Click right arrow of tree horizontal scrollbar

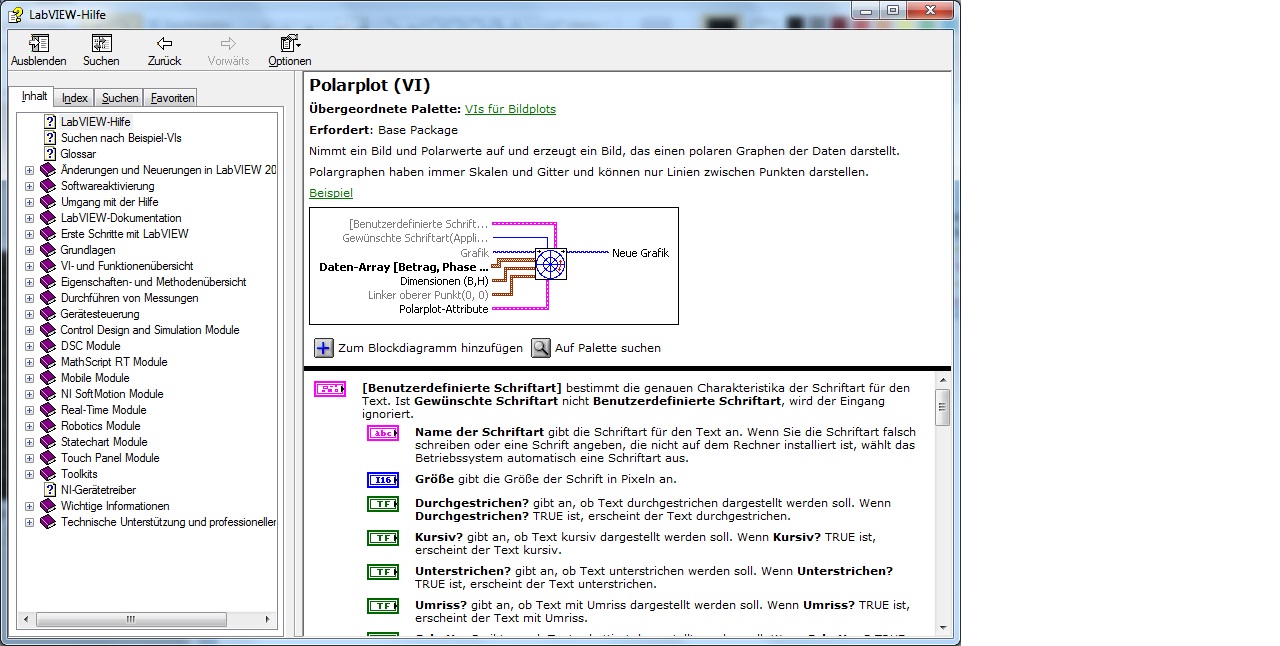click(x=268, y=620)
